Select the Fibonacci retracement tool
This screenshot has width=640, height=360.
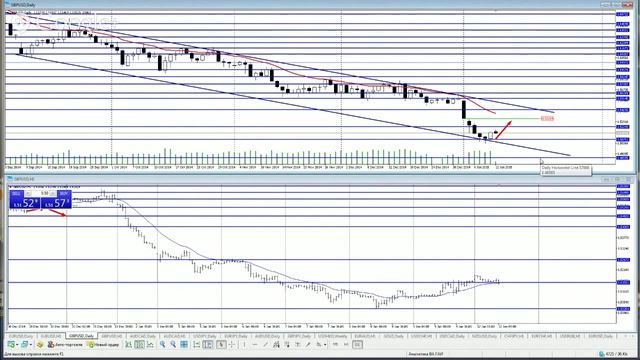point(287,344)
